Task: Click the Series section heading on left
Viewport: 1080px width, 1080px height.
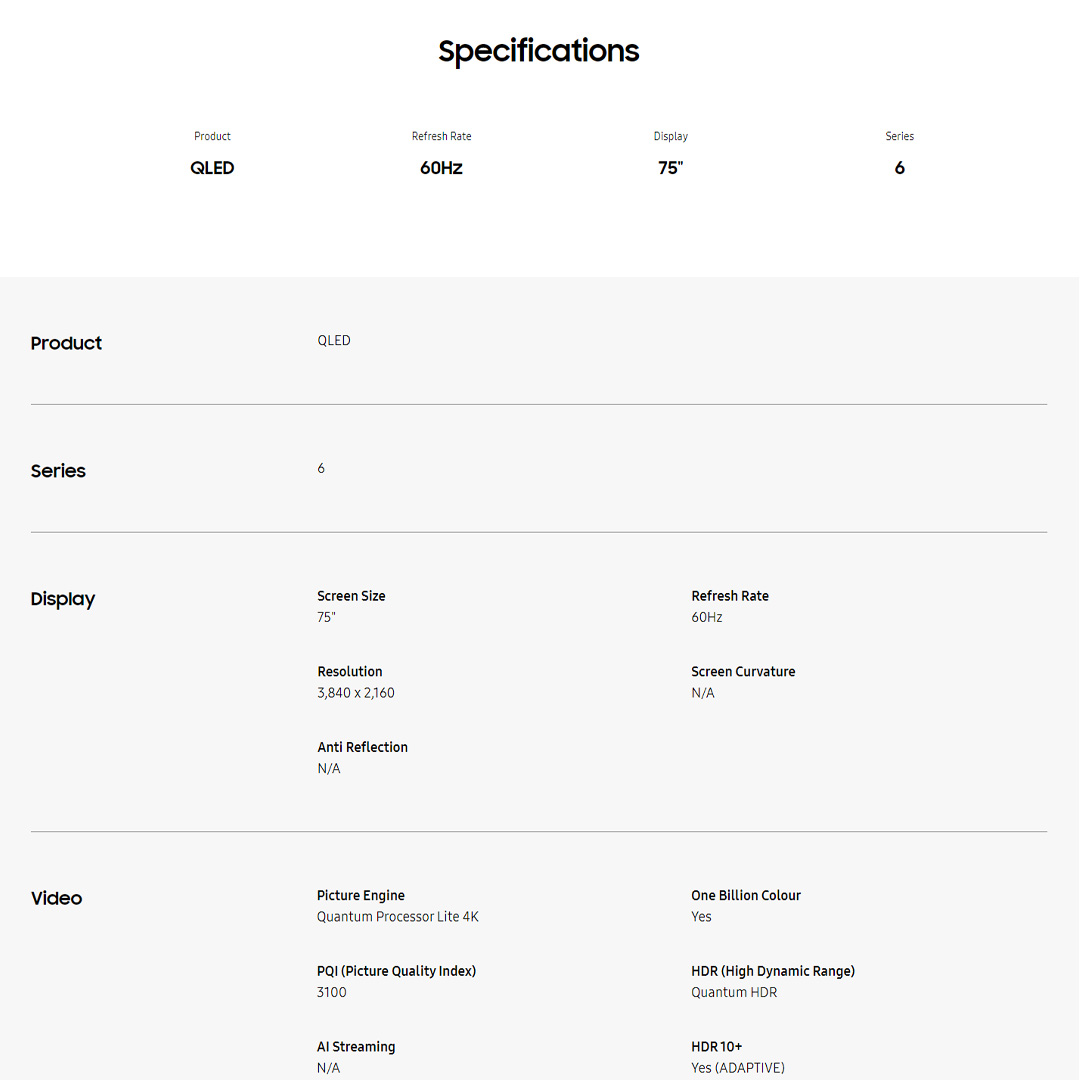Action: pyautogui.click(x=58, y=471)
